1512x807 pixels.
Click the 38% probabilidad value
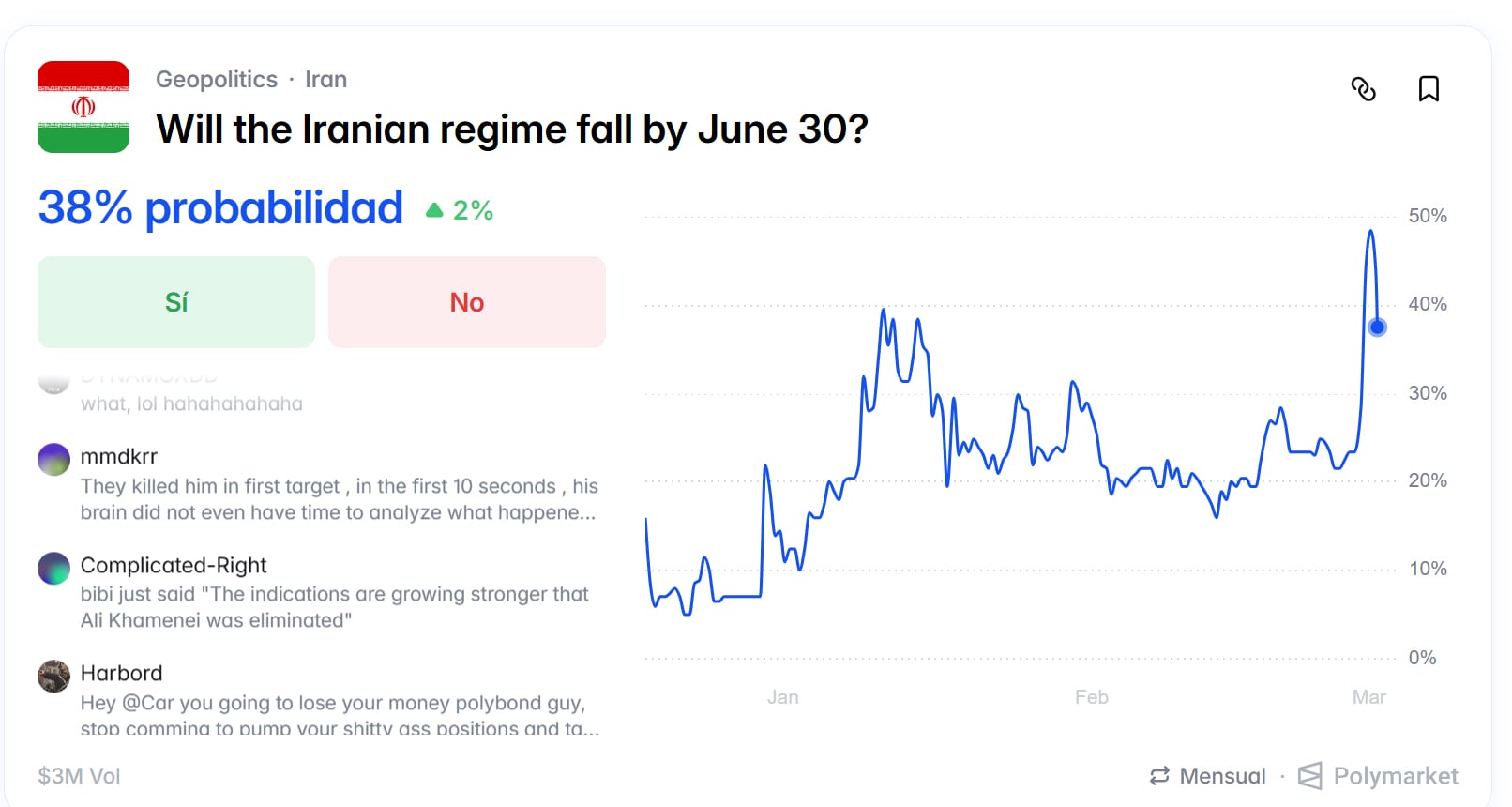pos(220,207)
